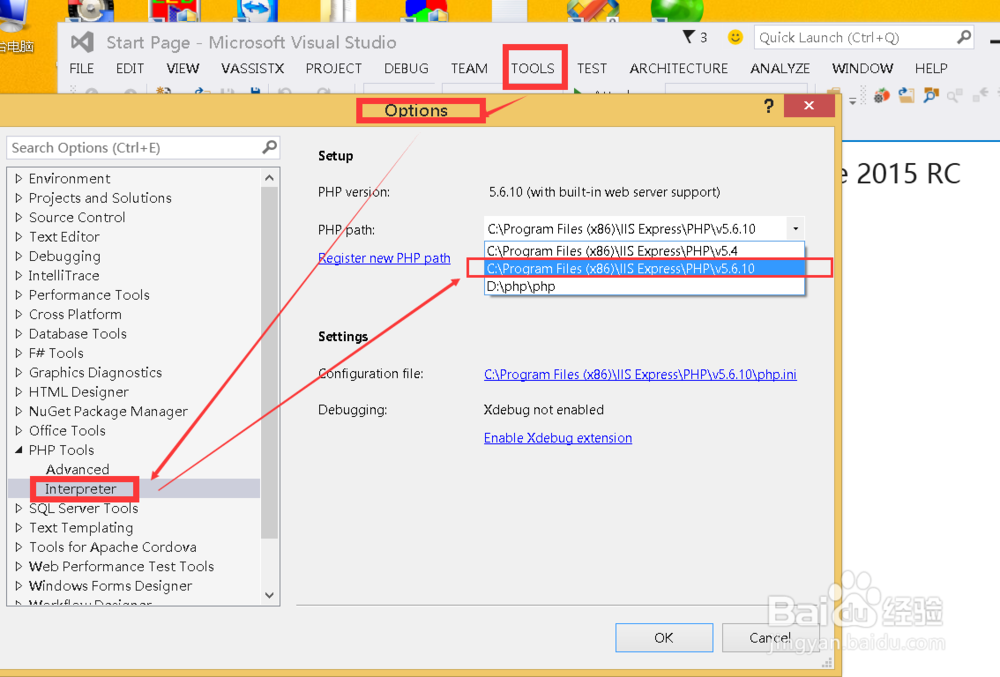1000x677 pixels.
Task: Open the EDIT menu
Action: pos(129,68)
